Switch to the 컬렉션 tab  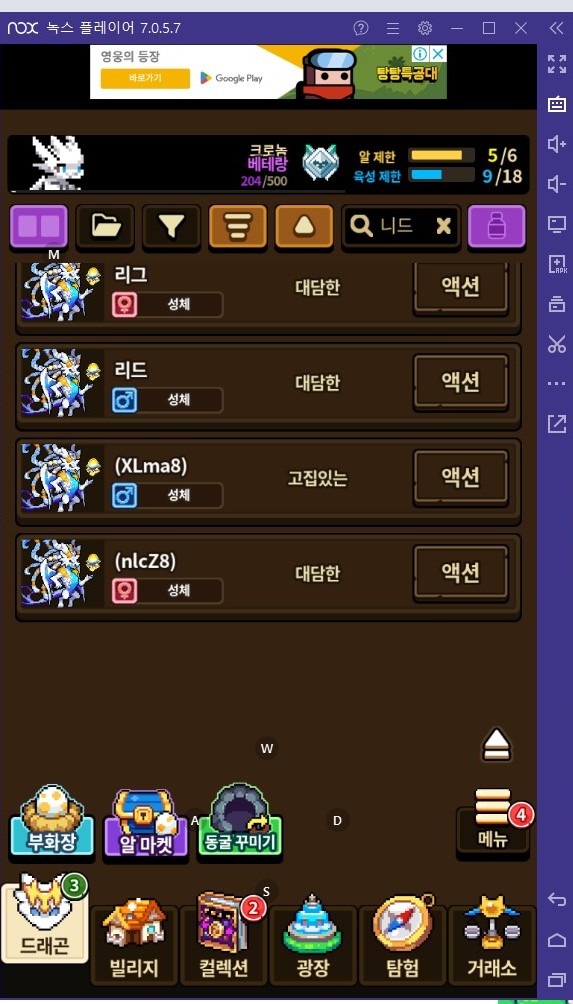[x=224, y=944]
